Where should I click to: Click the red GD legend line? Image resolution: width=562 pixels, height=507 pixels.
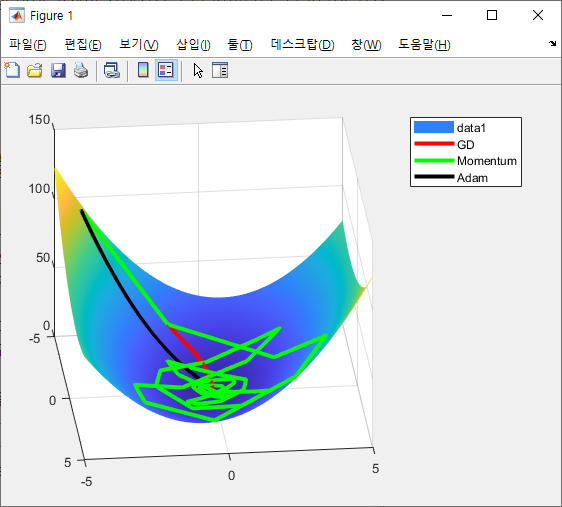(x=434, y=144)
